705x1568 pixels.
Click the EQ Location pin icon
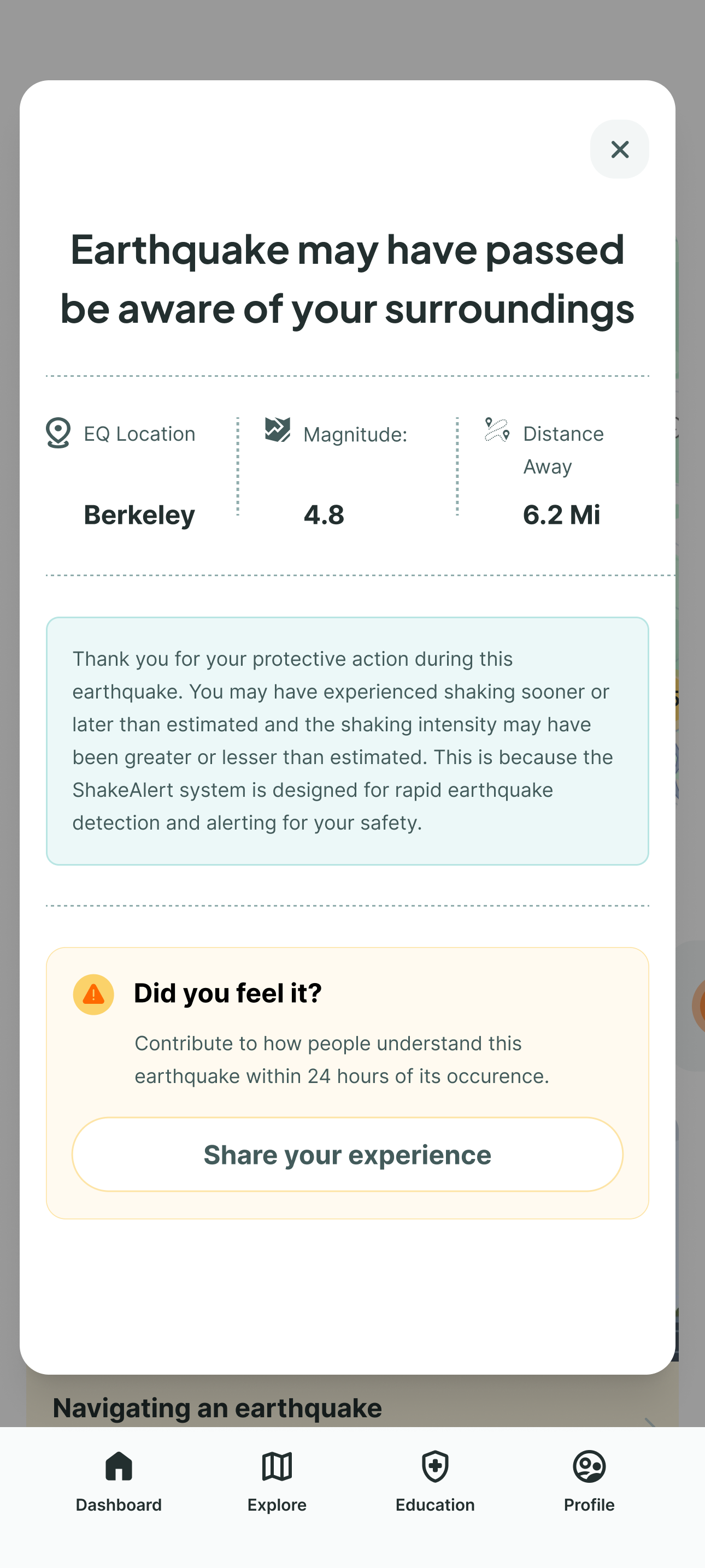[x=58, y=433]
